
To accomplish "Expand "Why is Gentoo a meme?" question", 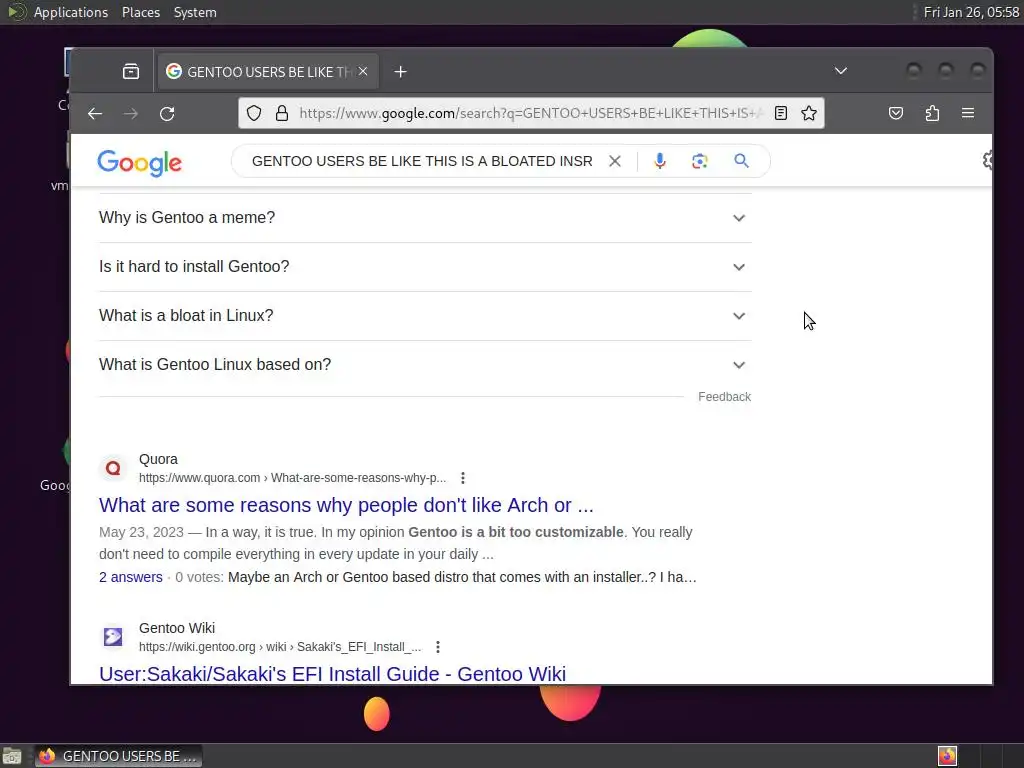I will (x=425, y=217).
